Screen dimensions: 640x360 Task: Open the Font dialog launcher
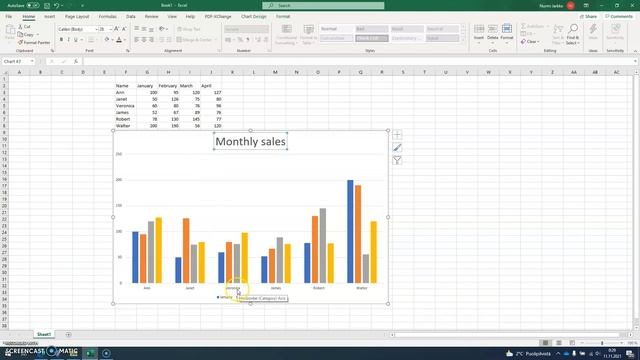(x=128, y=51)
